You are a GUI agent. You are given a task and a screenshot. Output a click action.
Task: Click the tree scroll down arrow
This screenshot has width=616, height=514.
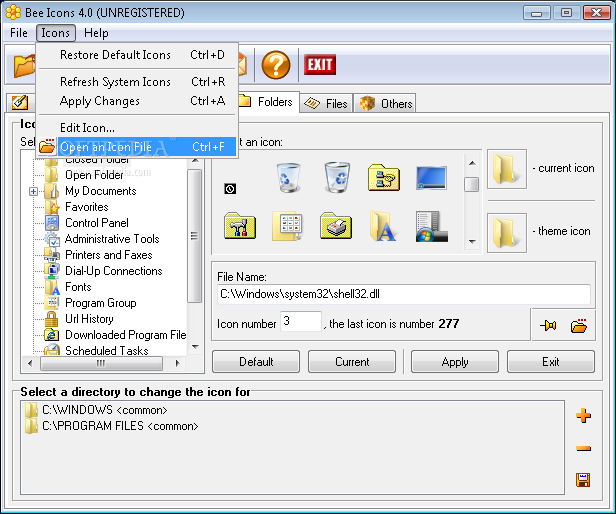click(195, 347)
